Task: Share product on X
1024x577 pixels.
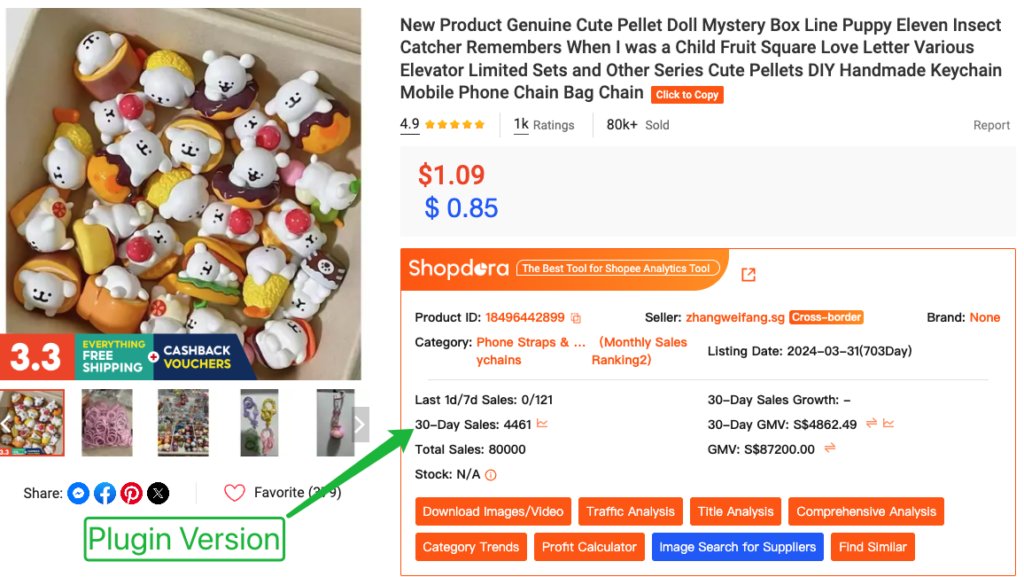Action: (158, 493)
